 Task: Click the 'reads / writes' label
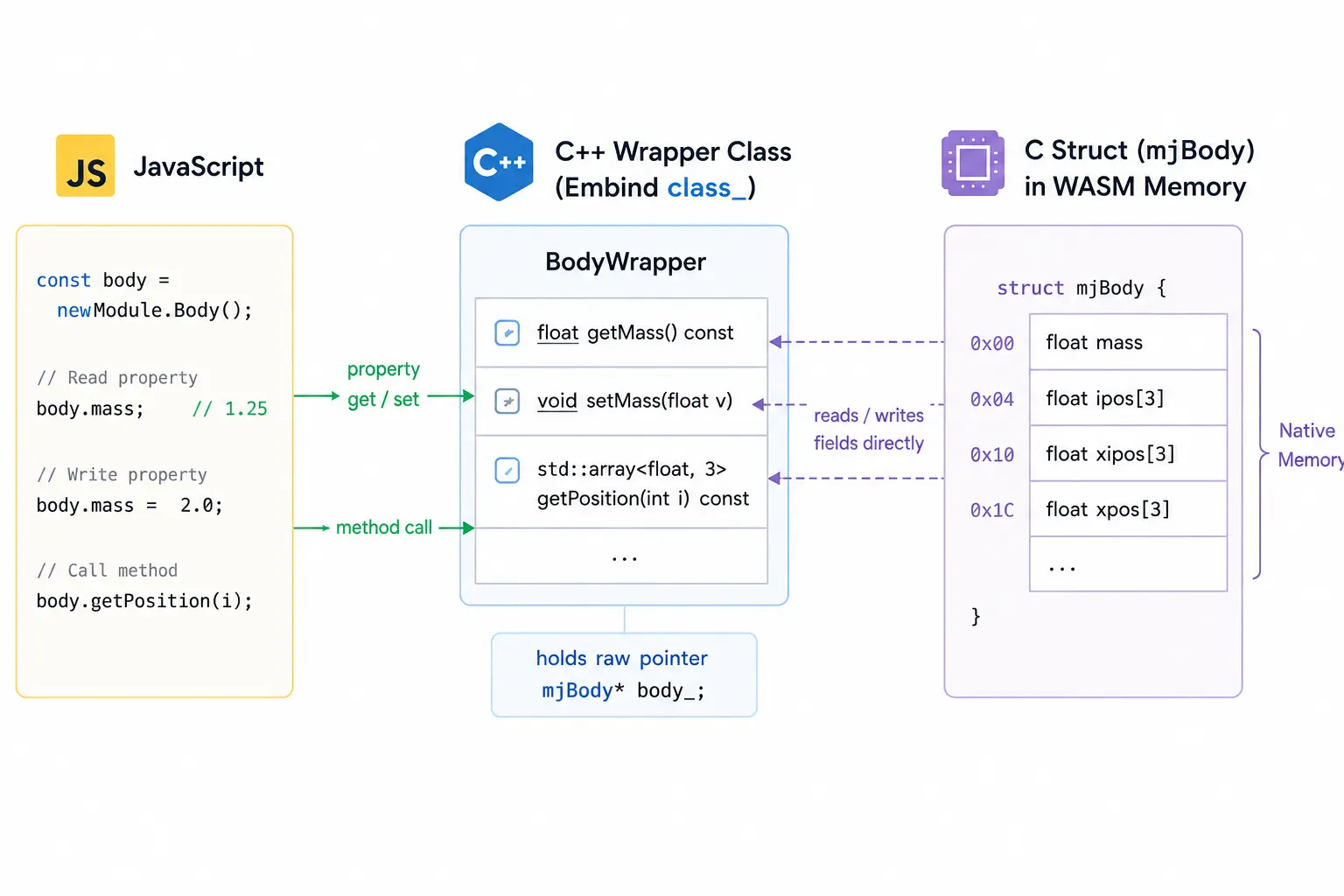point(869,416)
